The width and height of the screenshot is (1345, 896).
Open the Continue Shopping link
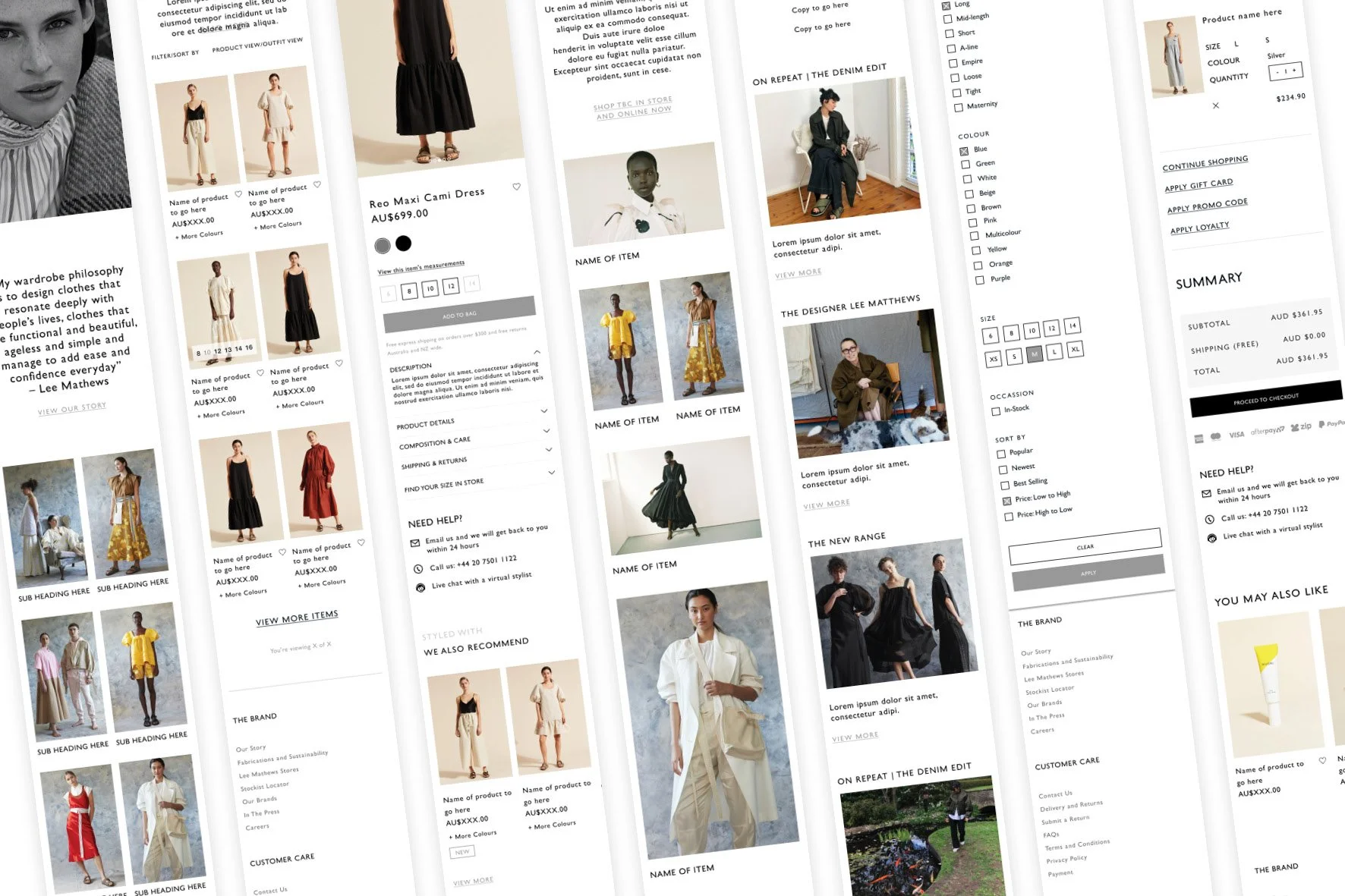coord(1205,162)
